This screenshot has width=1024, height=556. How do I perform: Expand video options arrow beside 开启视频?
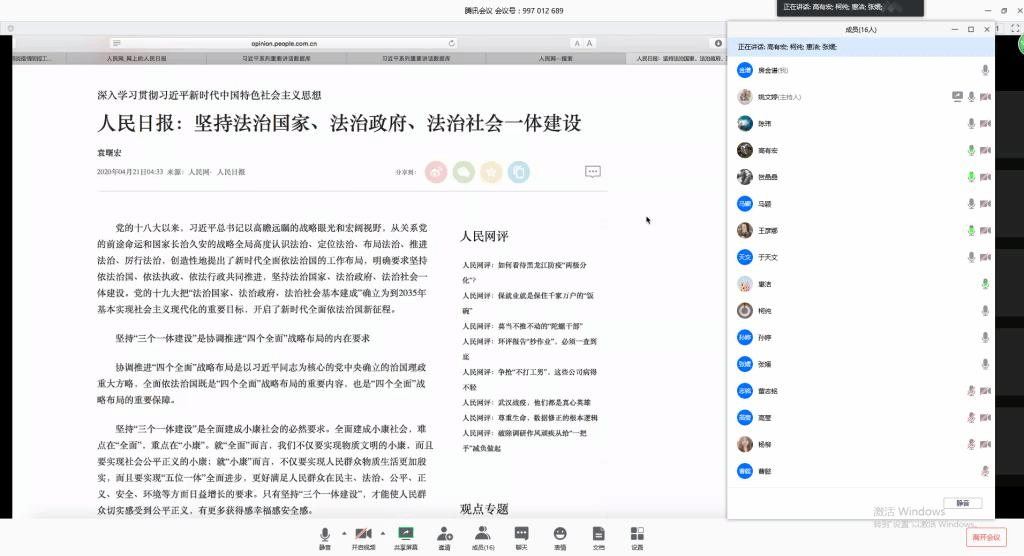click(383, 532)
